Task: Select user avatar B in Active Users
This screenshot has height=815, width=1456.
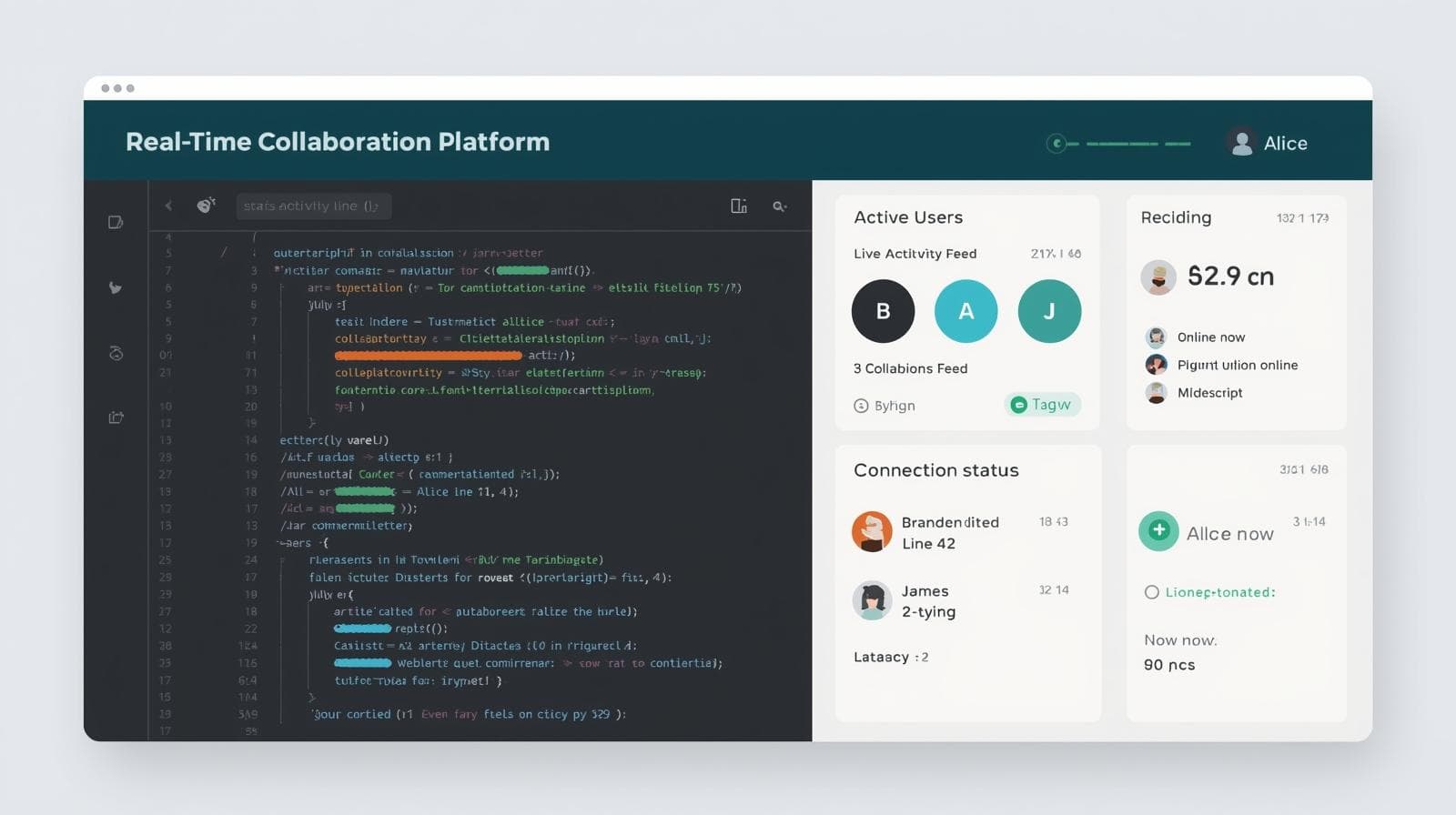Action: 883,311
